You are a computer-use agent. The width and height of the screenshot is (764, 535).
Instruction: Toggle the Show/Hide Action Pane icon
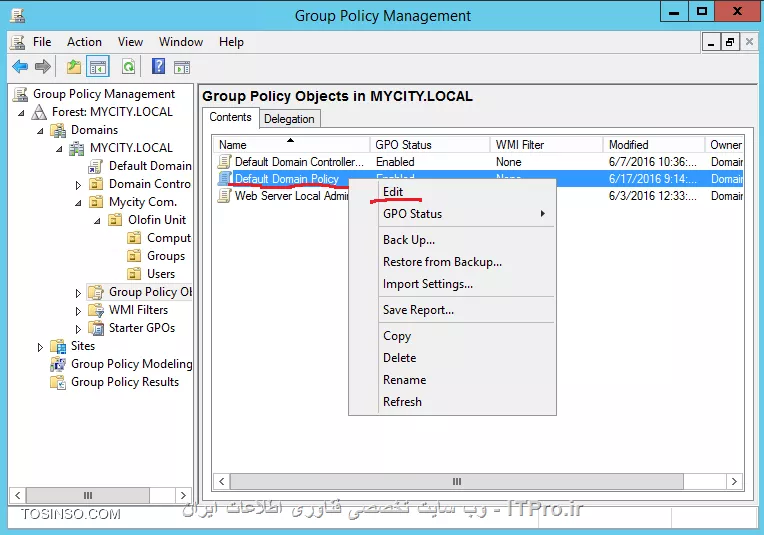(182, 67)
